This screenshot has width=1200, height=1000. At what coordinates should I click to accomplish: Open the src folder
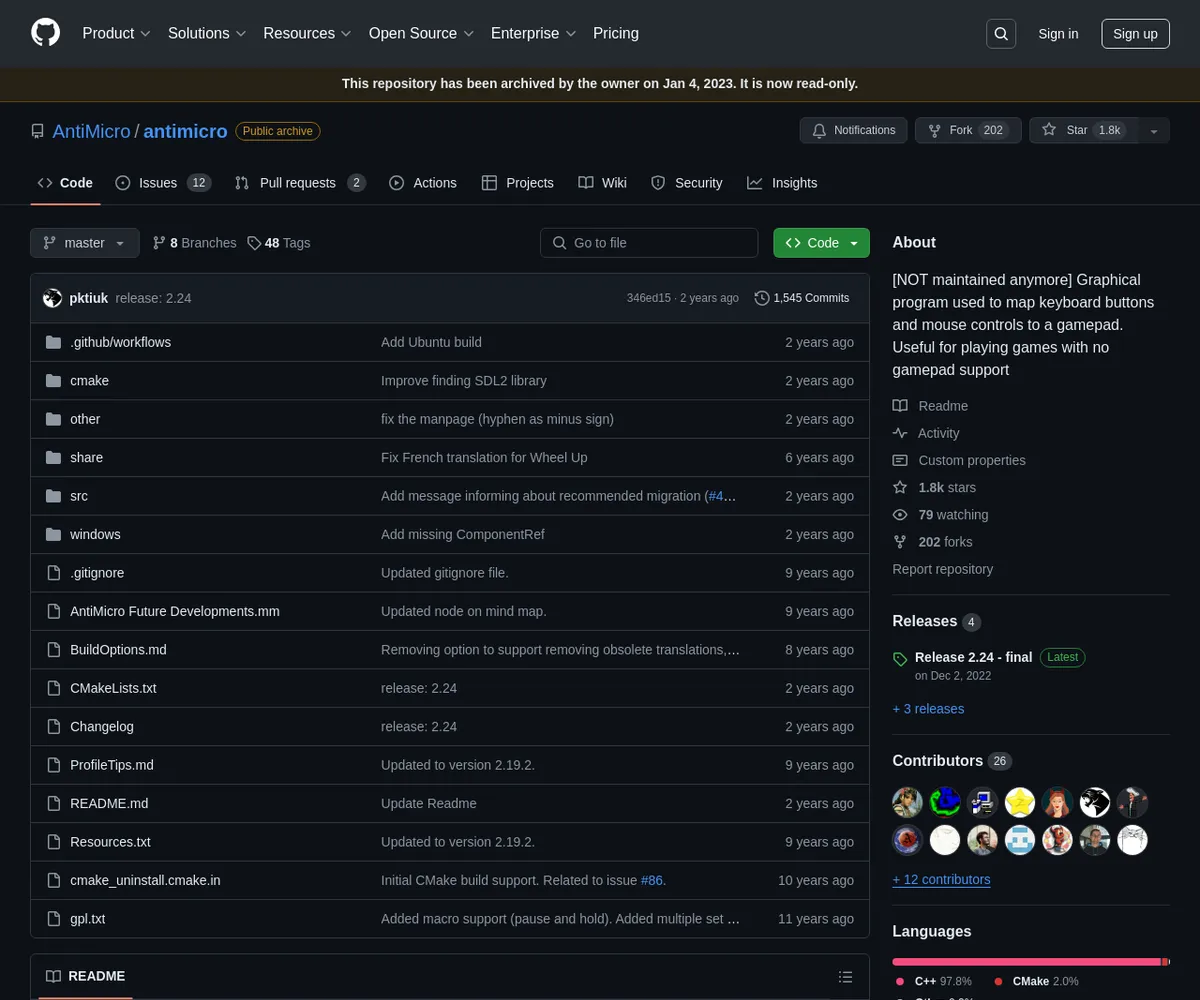[x=79, y=496]
